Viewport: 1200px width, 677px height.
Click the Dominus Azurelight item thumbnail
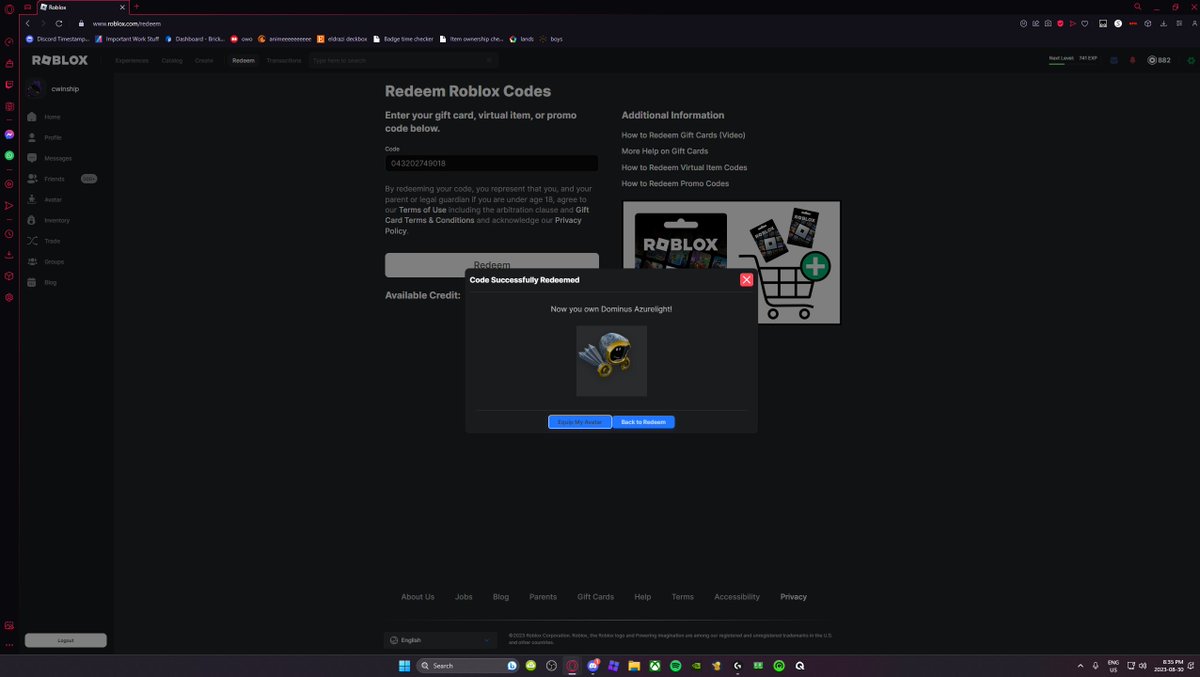coord(611,360)
